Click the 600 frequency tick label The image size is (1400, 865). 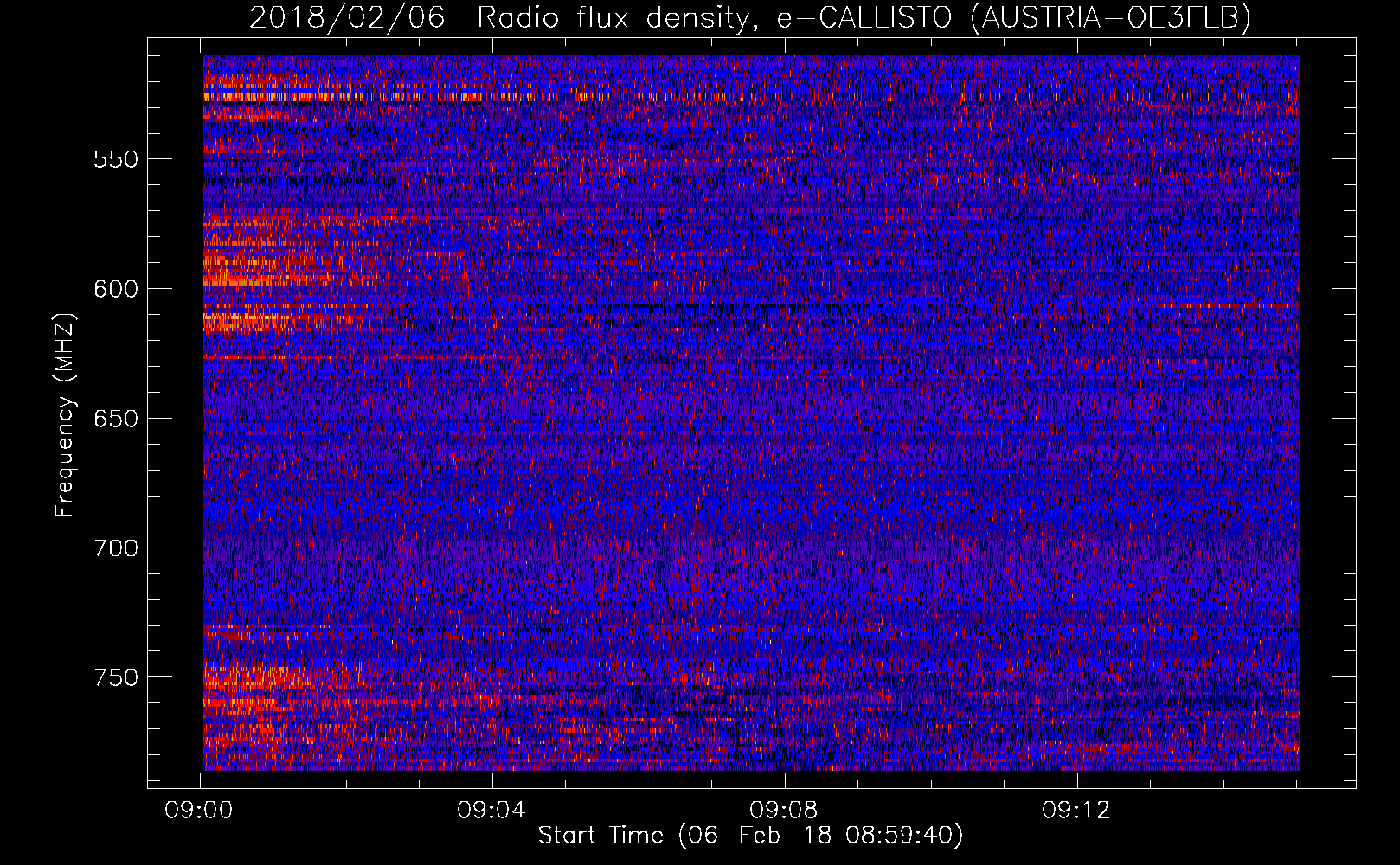coord(116,290)
